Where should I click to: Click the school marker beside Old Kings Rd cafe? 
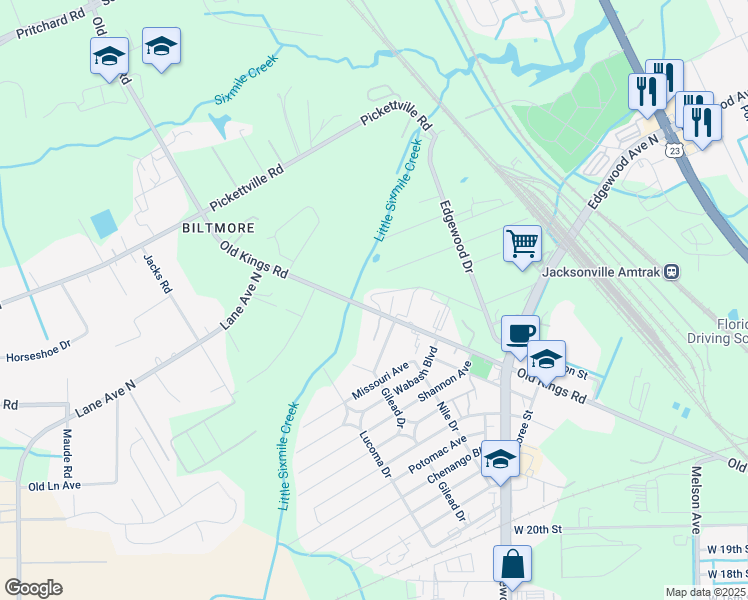click(546, 360)
